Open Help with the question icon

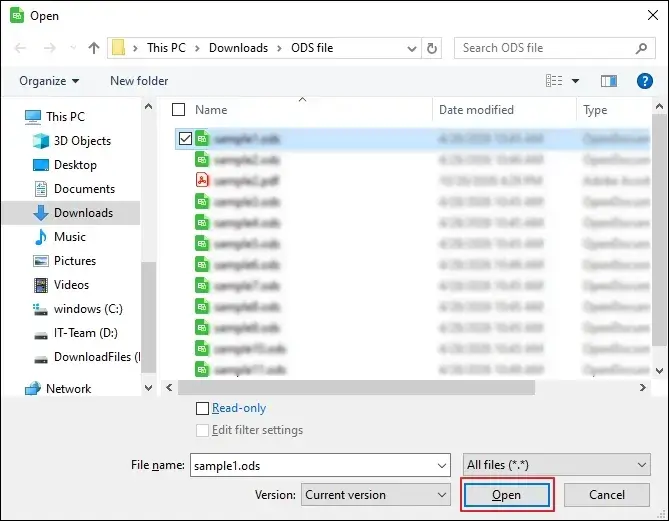tap(645, 81)
